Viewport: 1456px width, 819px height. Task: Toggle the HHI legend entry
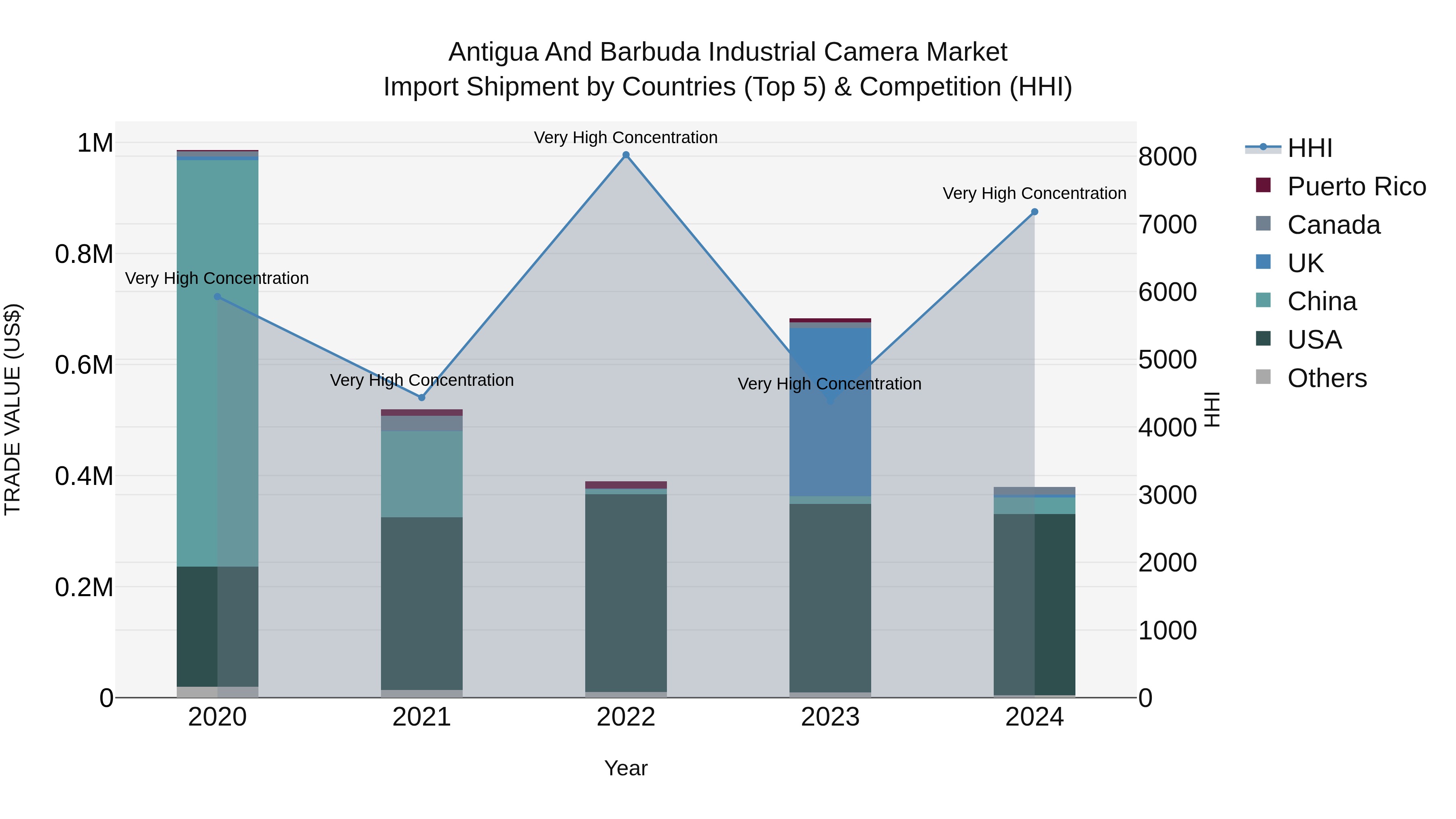pos(1289,148)
